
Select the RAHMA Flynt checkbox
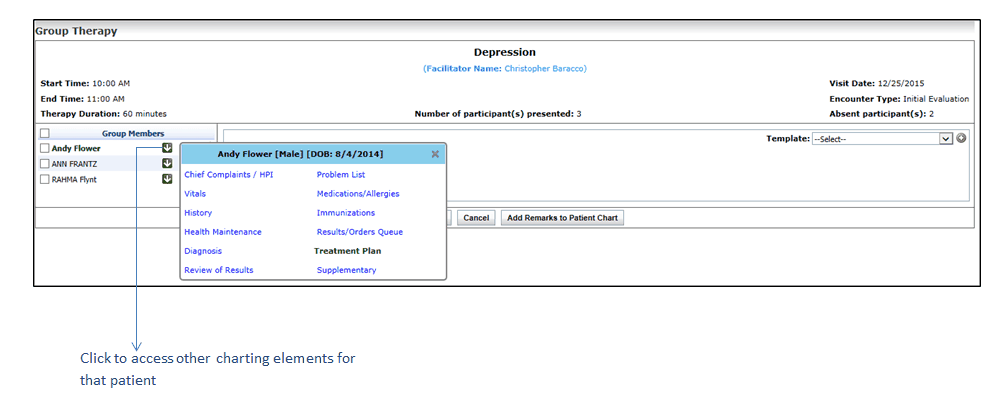click(x=45, y=180)
